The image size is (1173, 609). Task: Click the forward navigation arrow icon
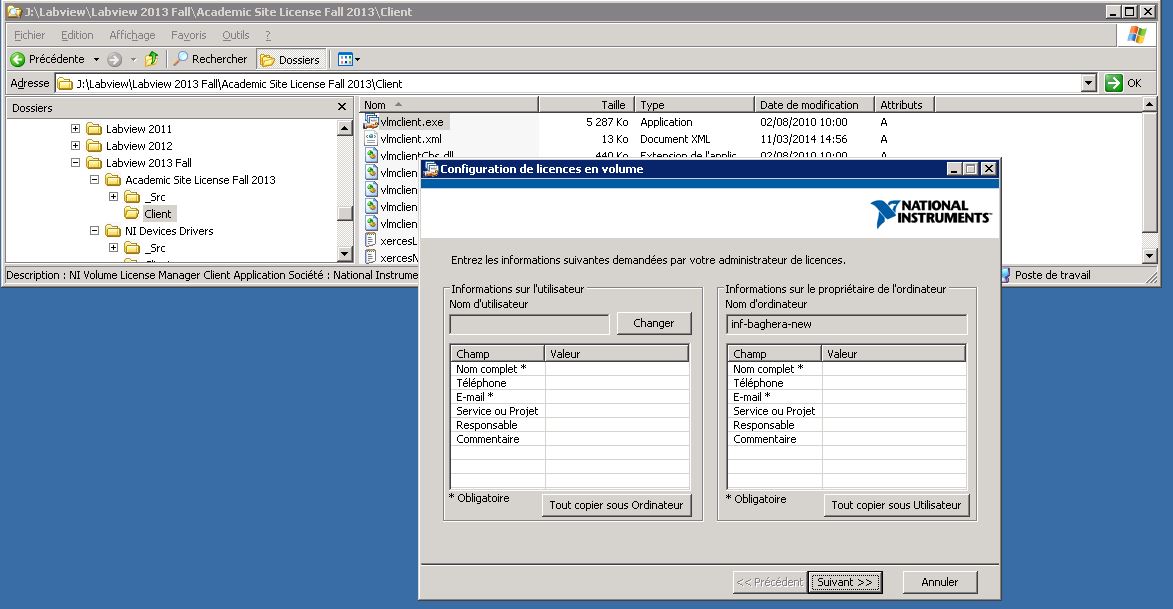coord(114,59)
